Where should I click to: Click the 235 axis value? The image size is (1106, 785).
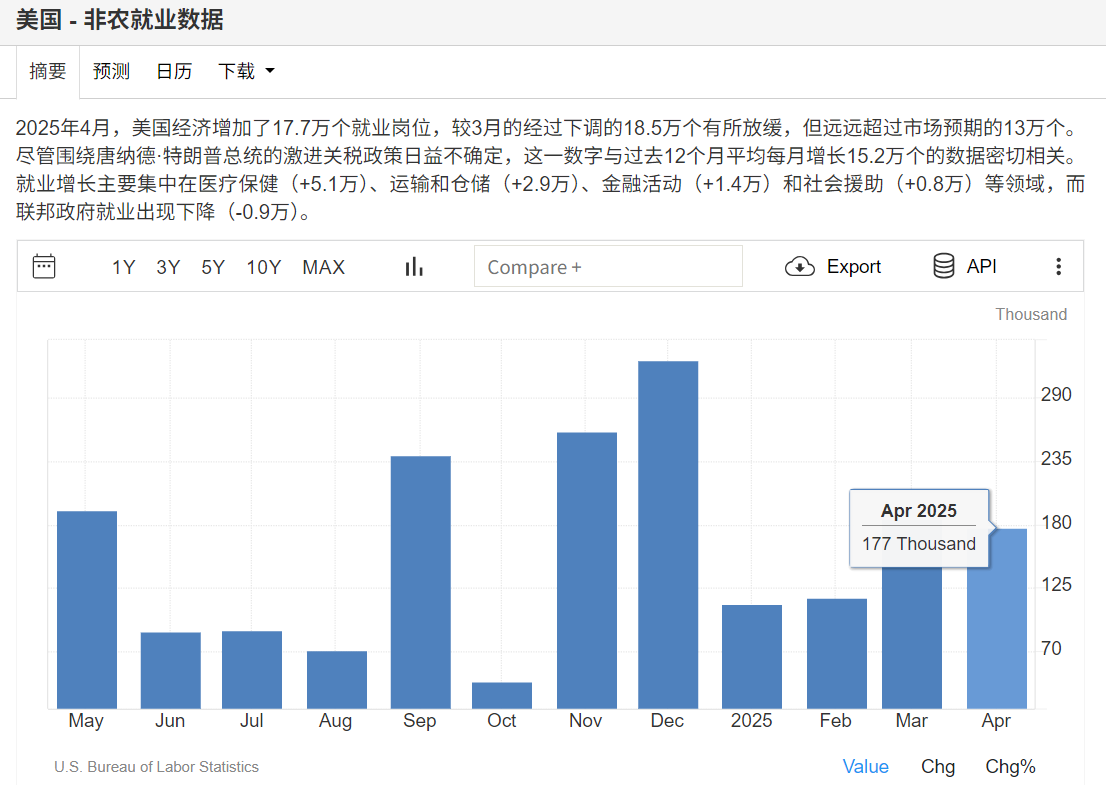(1056, 458)
